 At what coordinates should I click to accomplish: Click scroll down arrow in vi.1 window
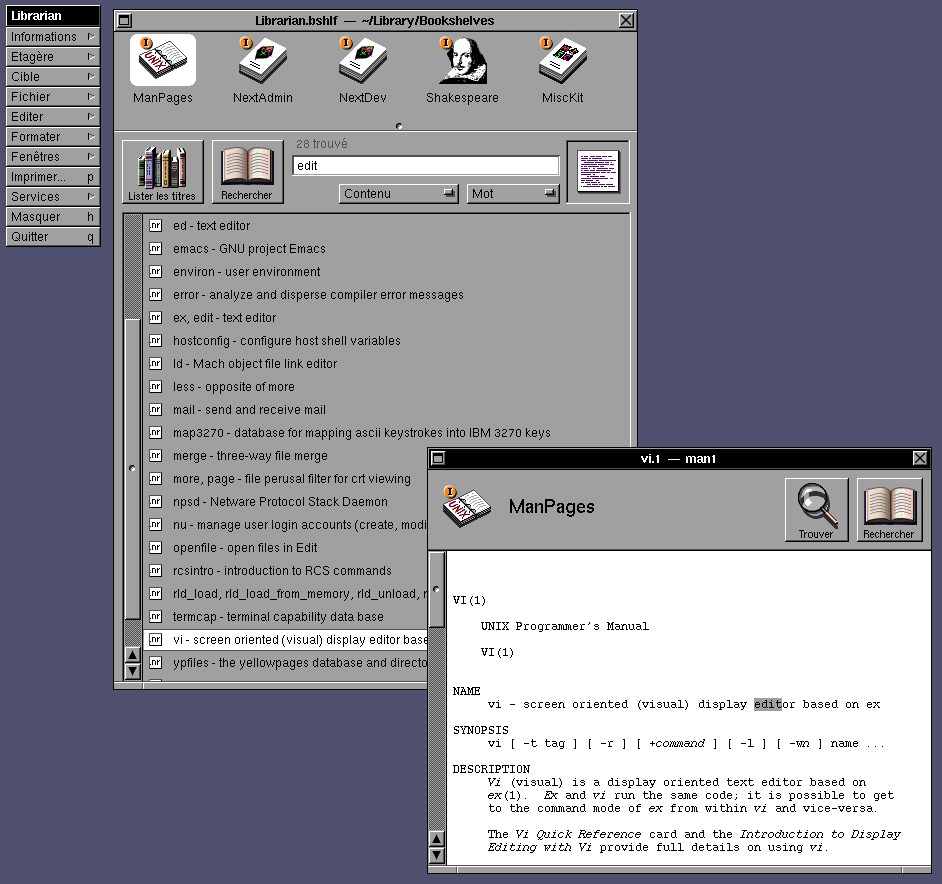coord(437,855)
